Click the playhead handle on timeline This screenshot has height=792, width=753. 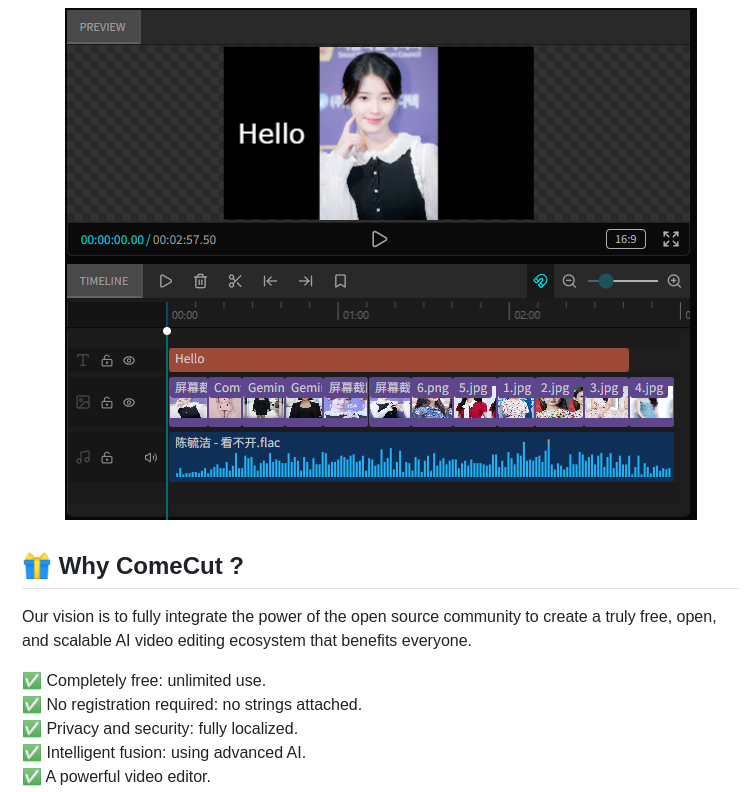(167, 331)
